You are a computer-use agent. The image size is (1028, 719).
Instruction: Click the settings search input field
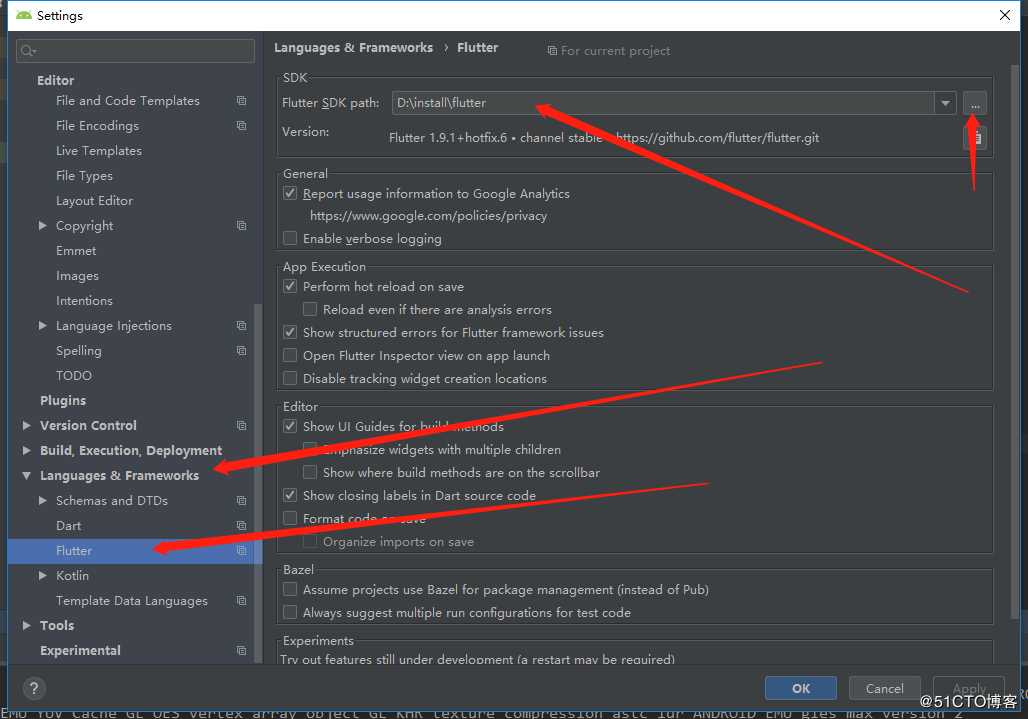[x=136, y=51]
